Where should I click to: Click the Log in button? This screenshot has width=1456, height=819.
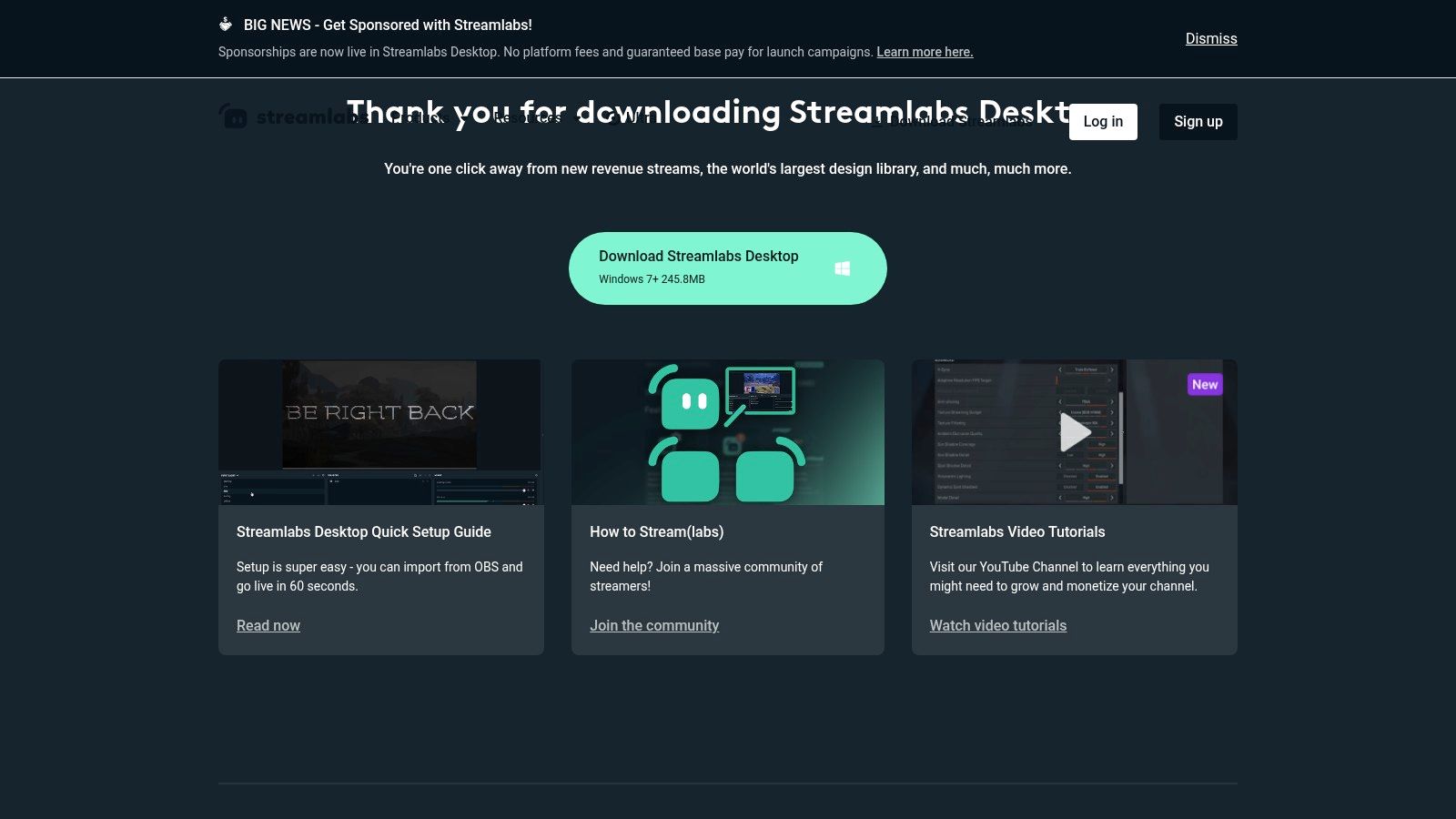(1103, 121)
